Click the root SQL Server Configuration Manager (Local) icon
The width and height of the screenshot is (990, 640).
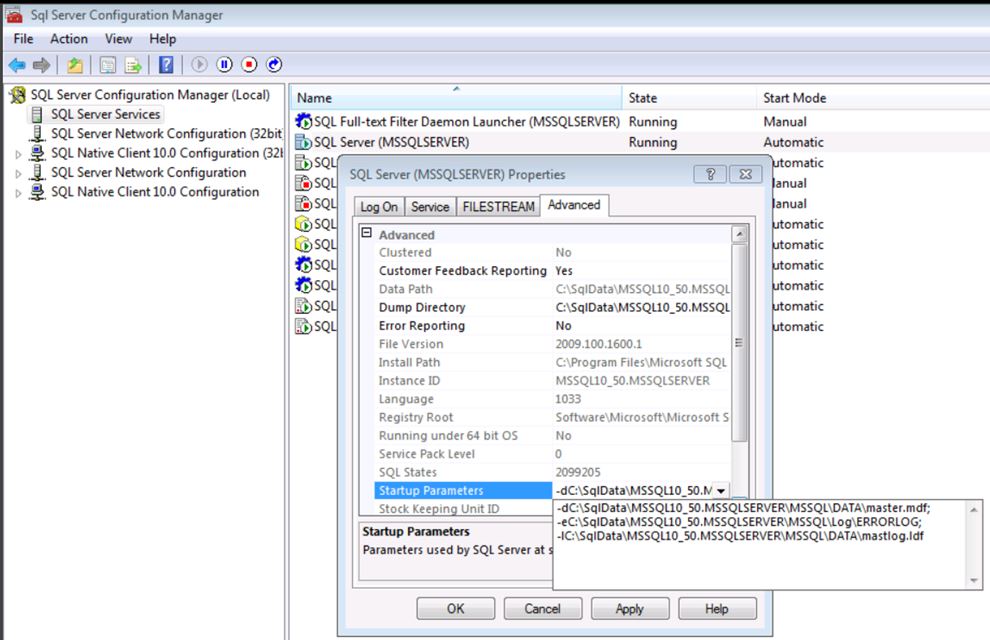(x=18, y=95)
